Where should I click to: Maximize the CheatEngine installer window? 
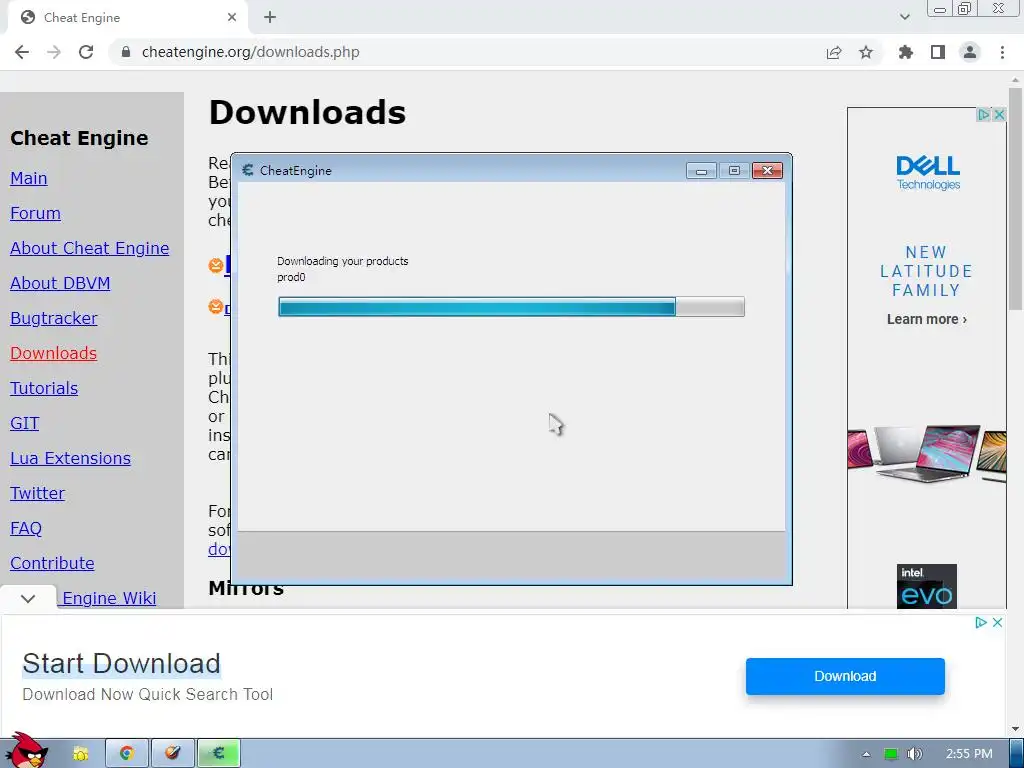pyautogui.click(x=734, y=170)
